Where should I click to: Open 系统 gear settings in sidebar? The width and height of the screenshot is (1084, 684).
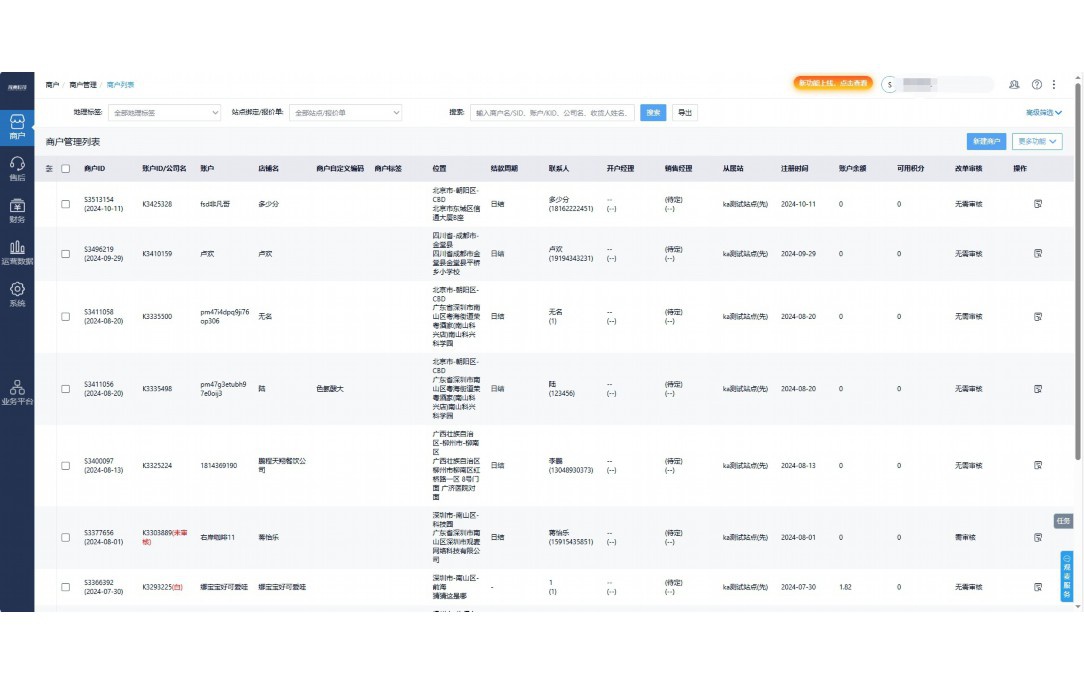(17, 293)
